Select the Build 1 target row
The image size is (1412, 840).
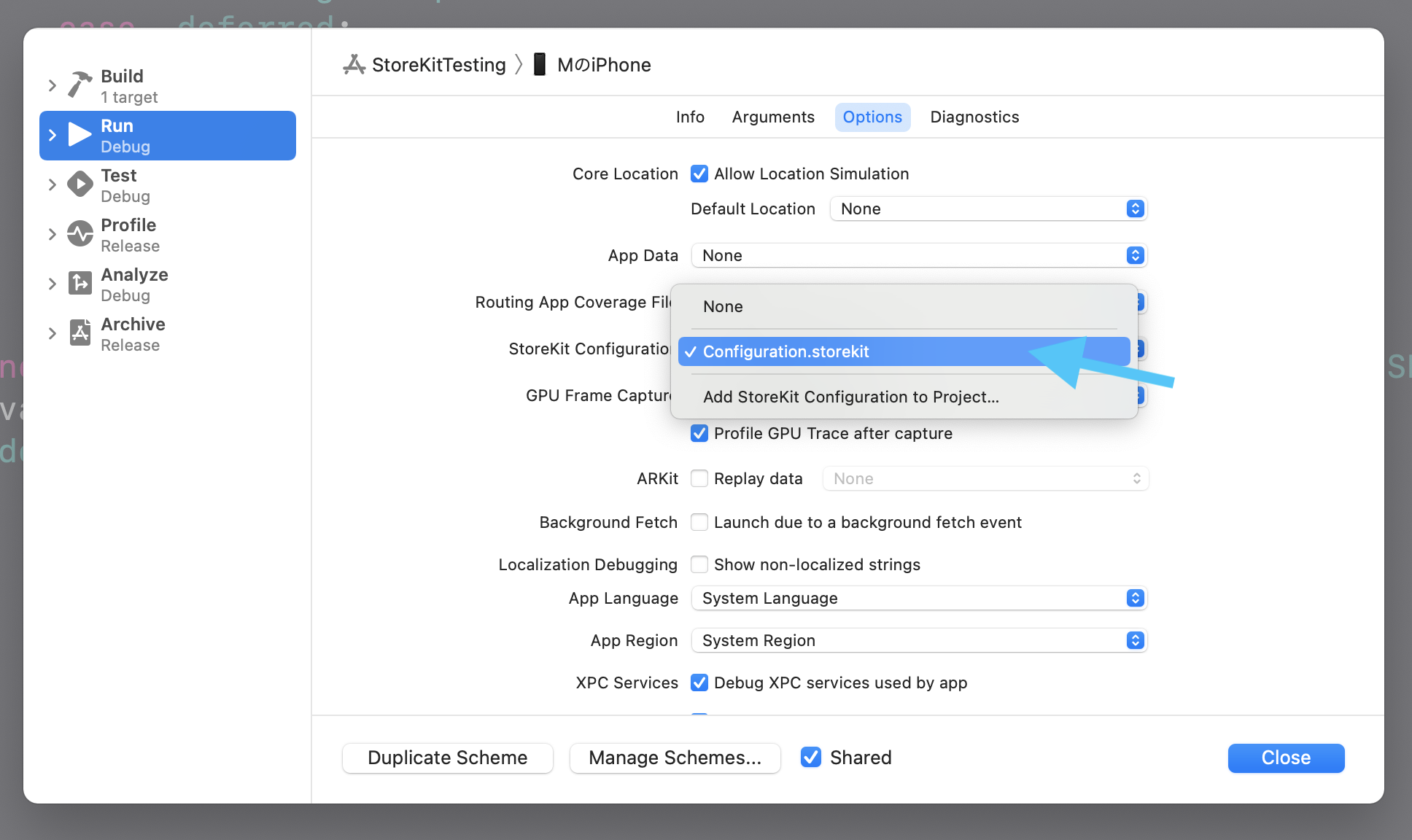point(168,86)
